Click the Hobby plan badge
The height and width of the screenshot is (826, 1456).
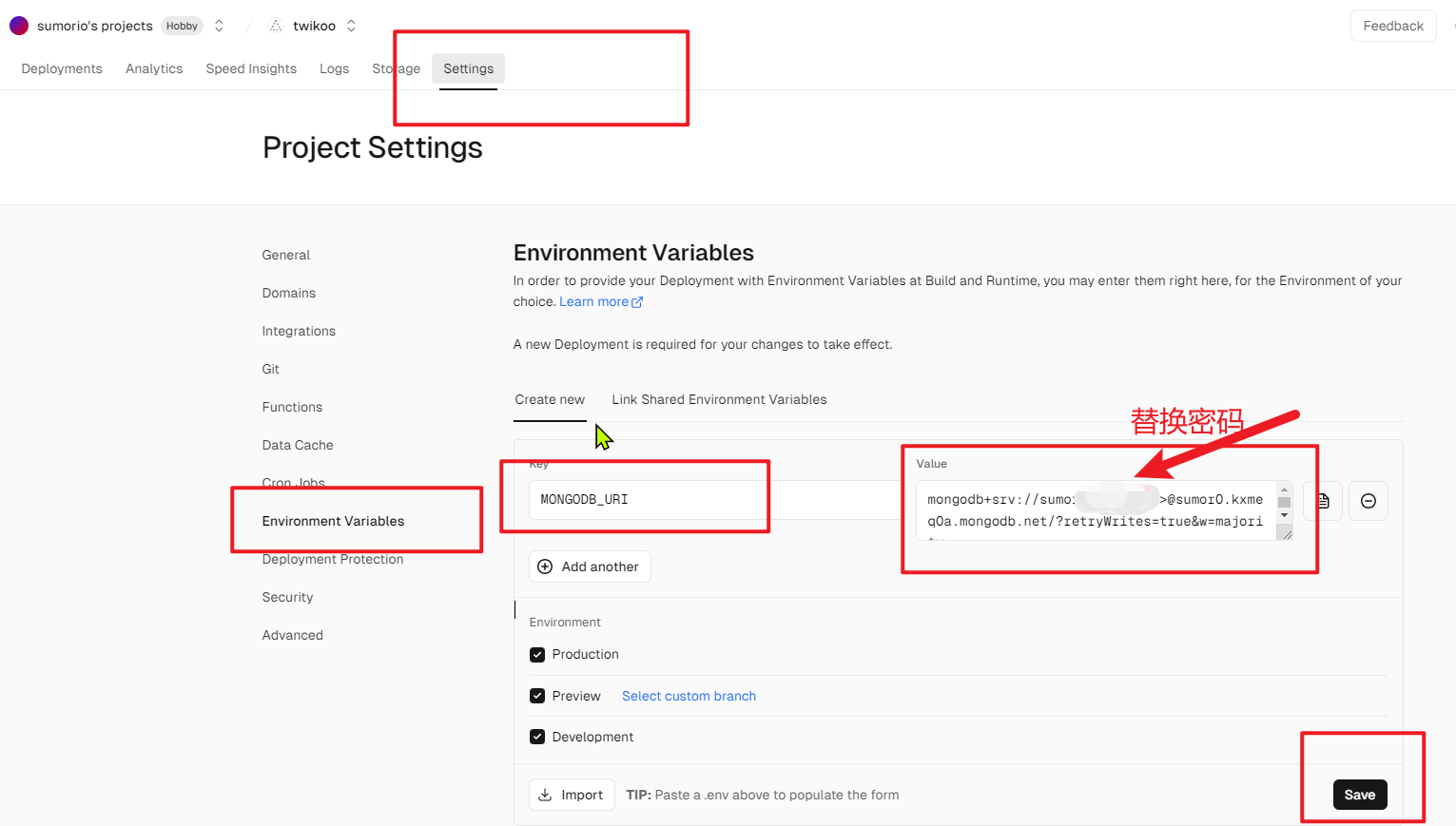(182, 26)
